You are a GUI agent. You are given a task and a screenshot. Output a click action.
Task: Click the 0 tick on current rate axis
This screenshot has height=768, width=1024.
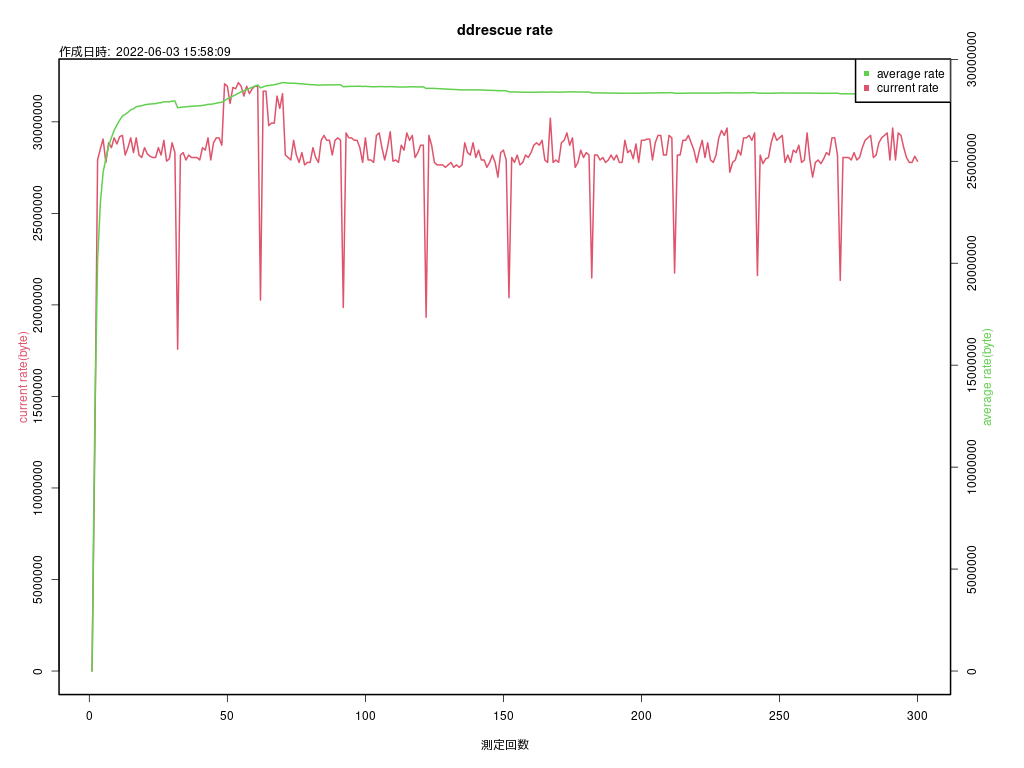coord(37,671)
